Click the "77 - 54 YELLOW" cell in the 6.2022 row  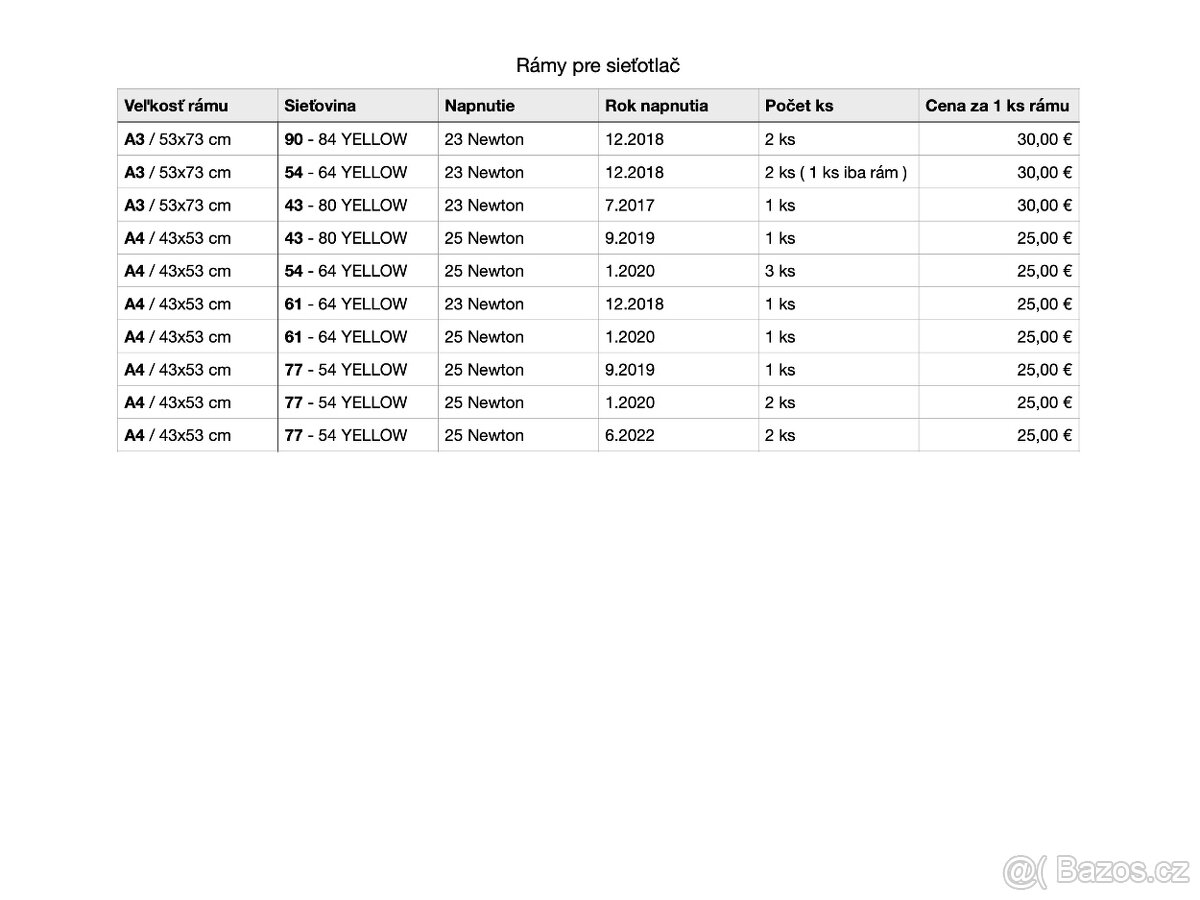(x=346, y=435)
